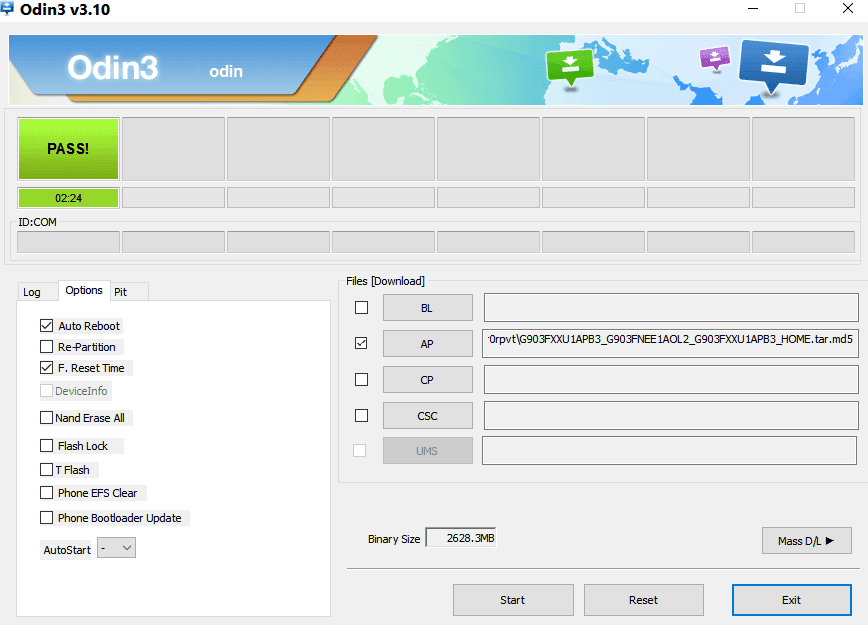The width and height of the screenshot is (868, 625).
Task: Click the BL file path field
Action: click(x=671, y=307)
